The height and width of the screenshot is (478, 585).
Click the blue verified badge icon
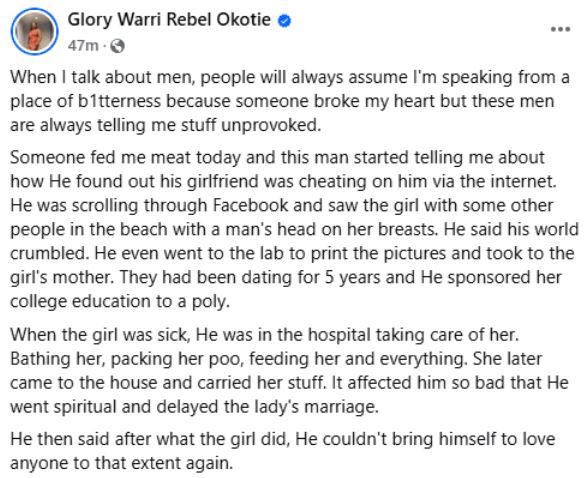point(285,21)
